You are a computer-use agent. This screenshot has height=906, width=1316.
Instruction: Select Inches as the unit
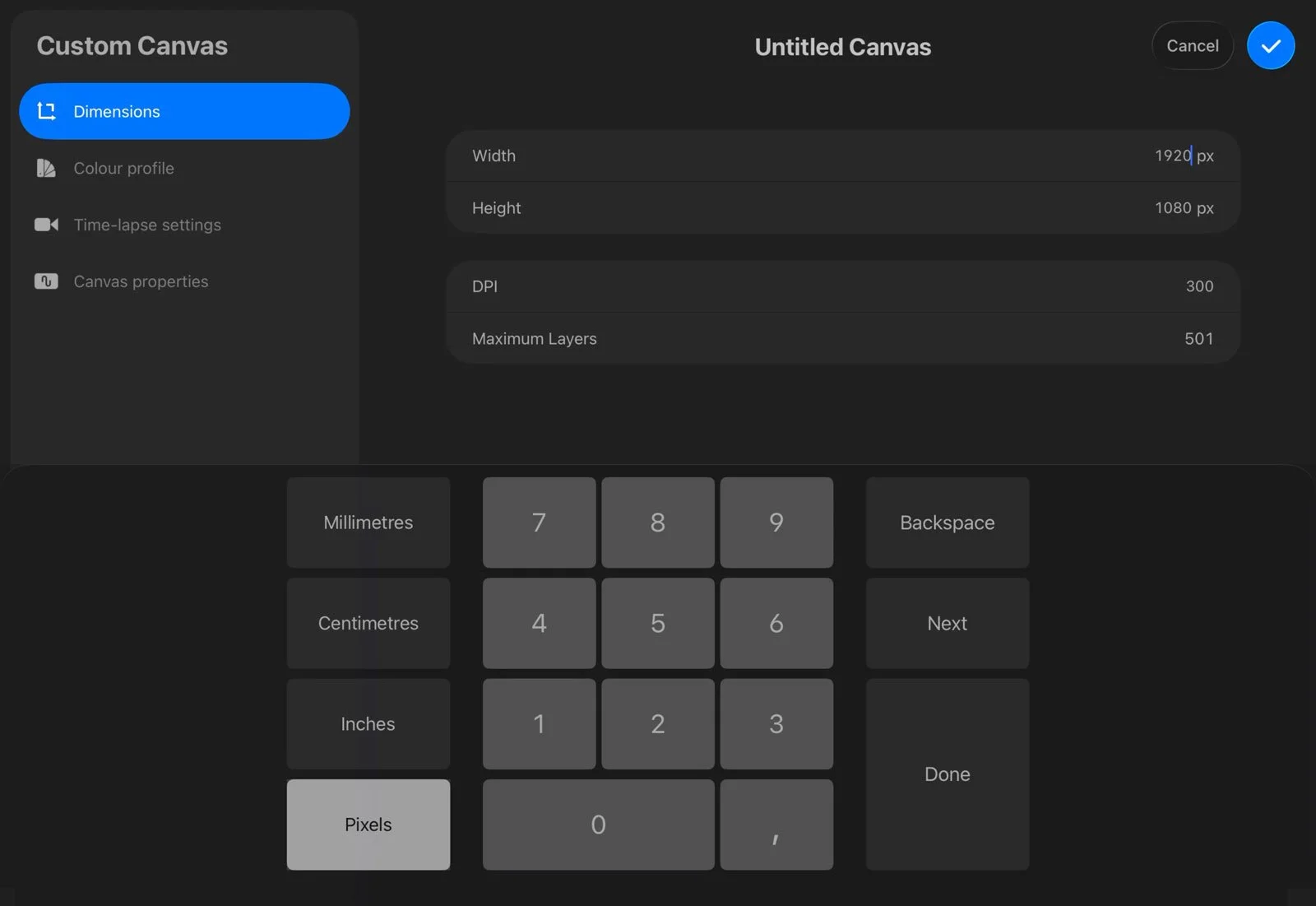click(x=368, y=724)
